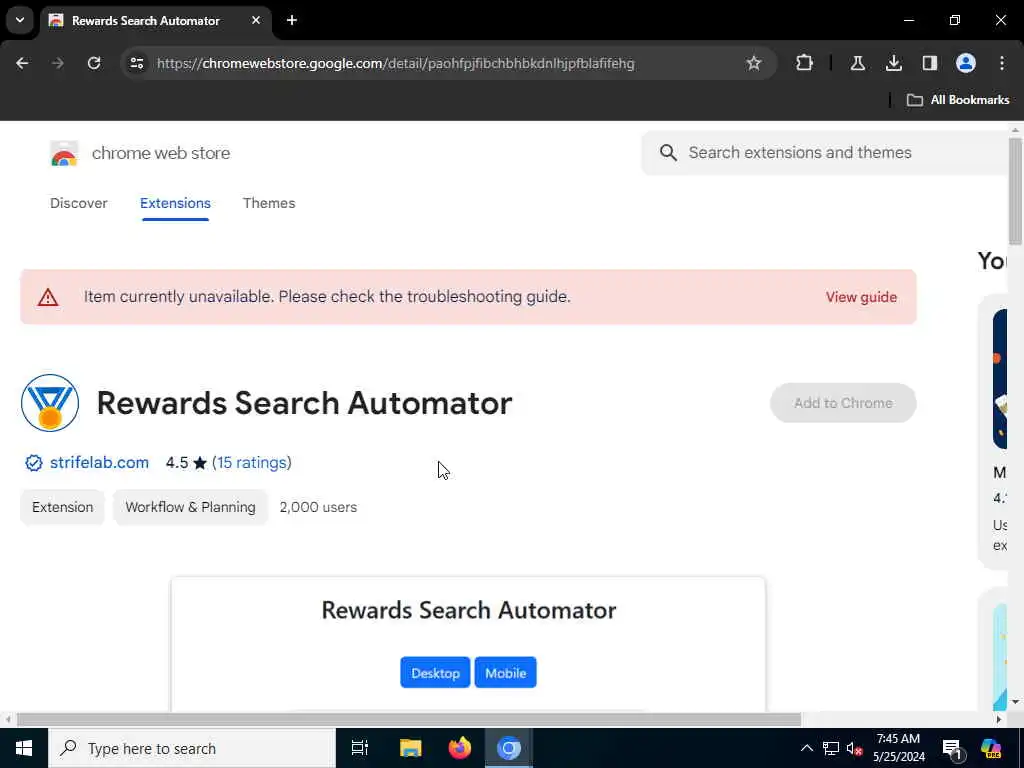Reload the Chrome Web Store page
The image size is (1024, 768).
[94, 63]
